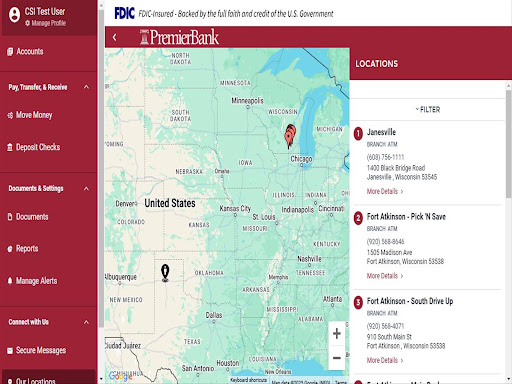The height and width of the screenshot is (384, 512).
Task: Click the Minneapolis label on map
Action: click(247, 100)
